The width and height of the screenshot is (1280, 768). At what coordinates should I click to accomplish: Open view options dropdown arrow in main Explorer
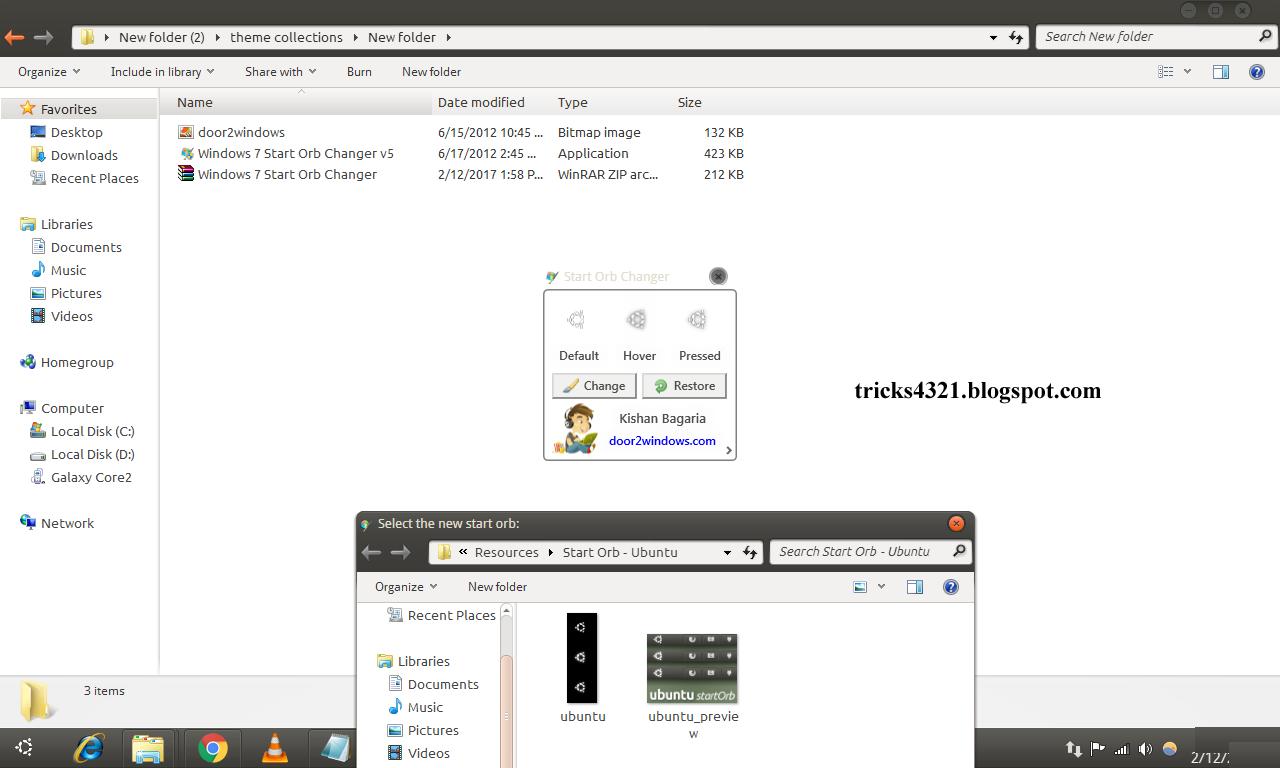[x=1188, y=72]
